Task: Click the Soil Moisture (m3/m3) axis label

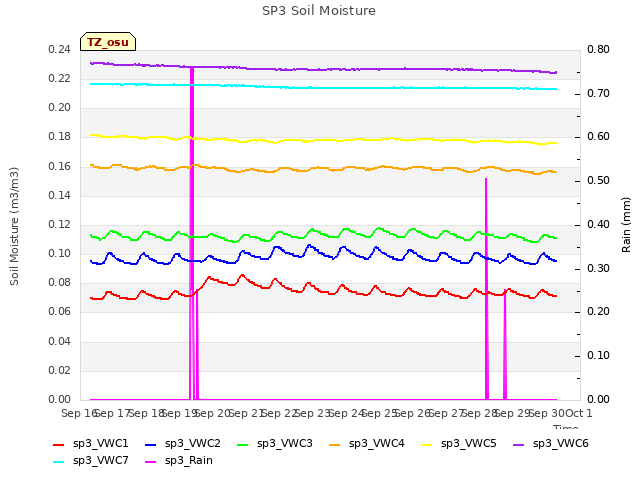Action: click(14, 226)
